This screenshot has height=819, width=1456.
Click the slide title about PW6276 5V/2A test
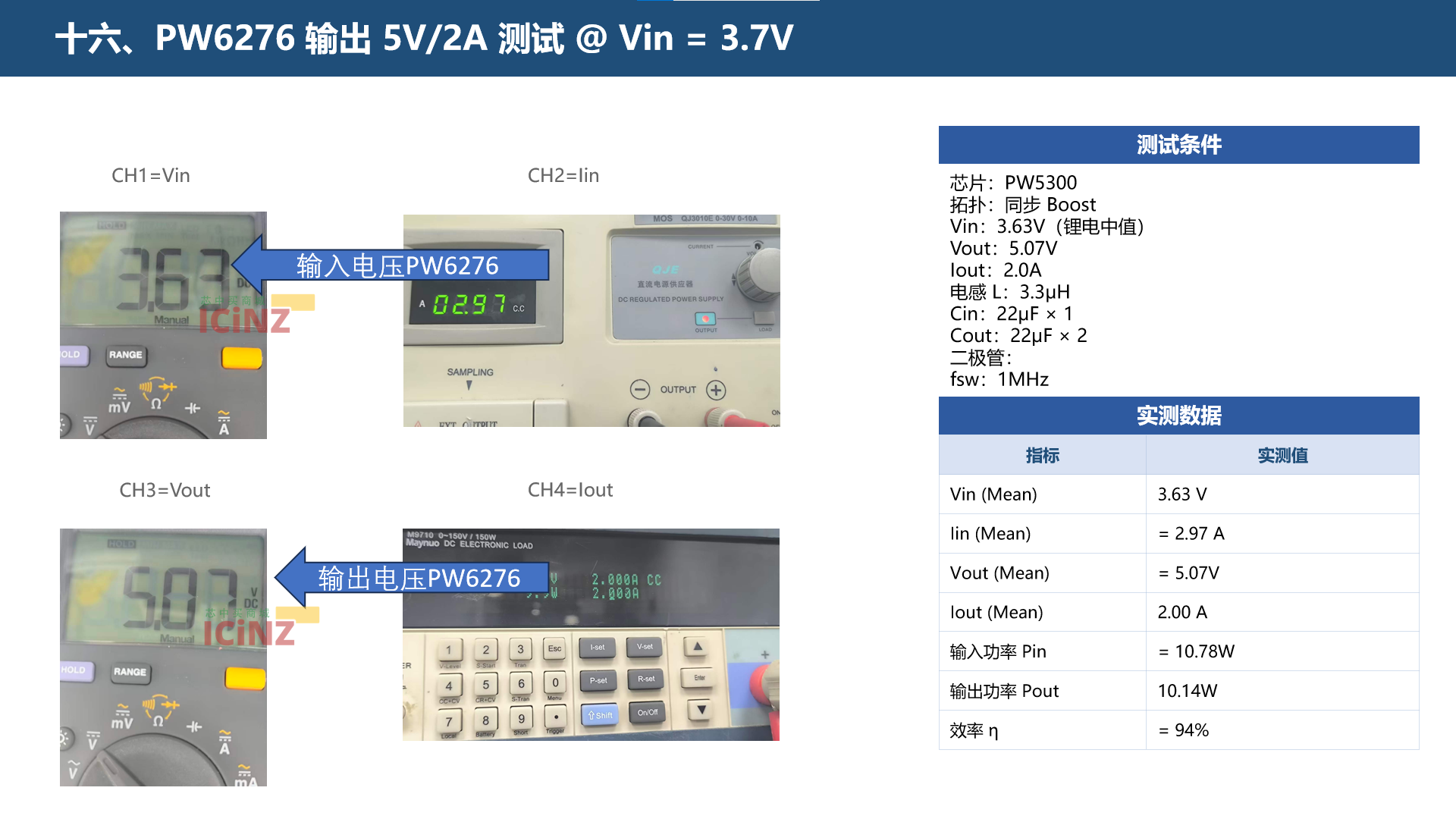click(x=425, y=38)
